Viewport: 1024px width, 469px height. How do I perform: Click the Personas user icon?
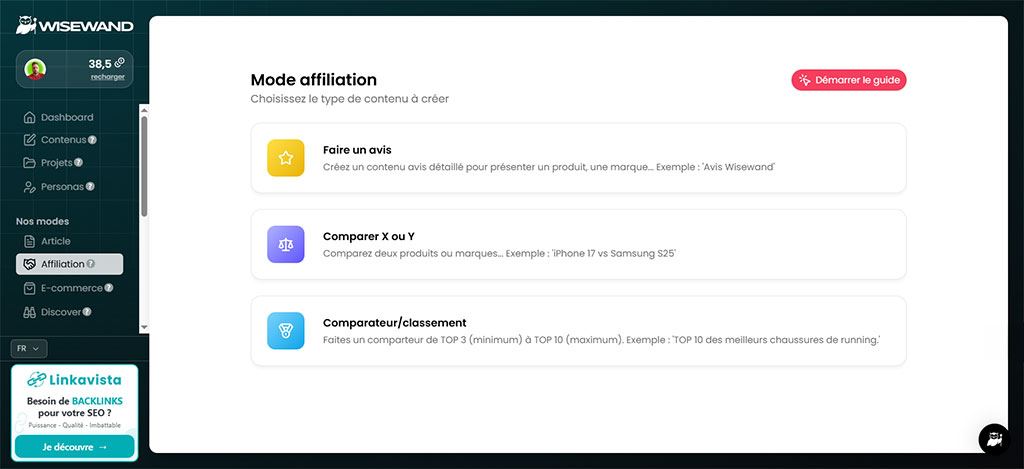pyautogui.click(x=29, y=187)
